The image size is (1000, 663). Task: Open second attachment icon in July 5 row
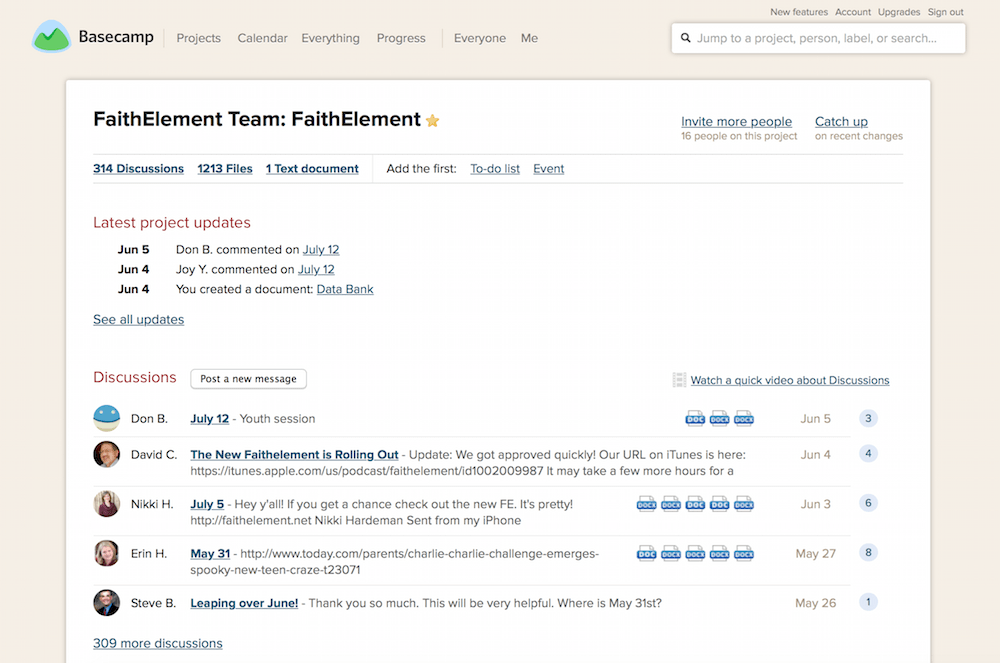(x=671, y=504)
